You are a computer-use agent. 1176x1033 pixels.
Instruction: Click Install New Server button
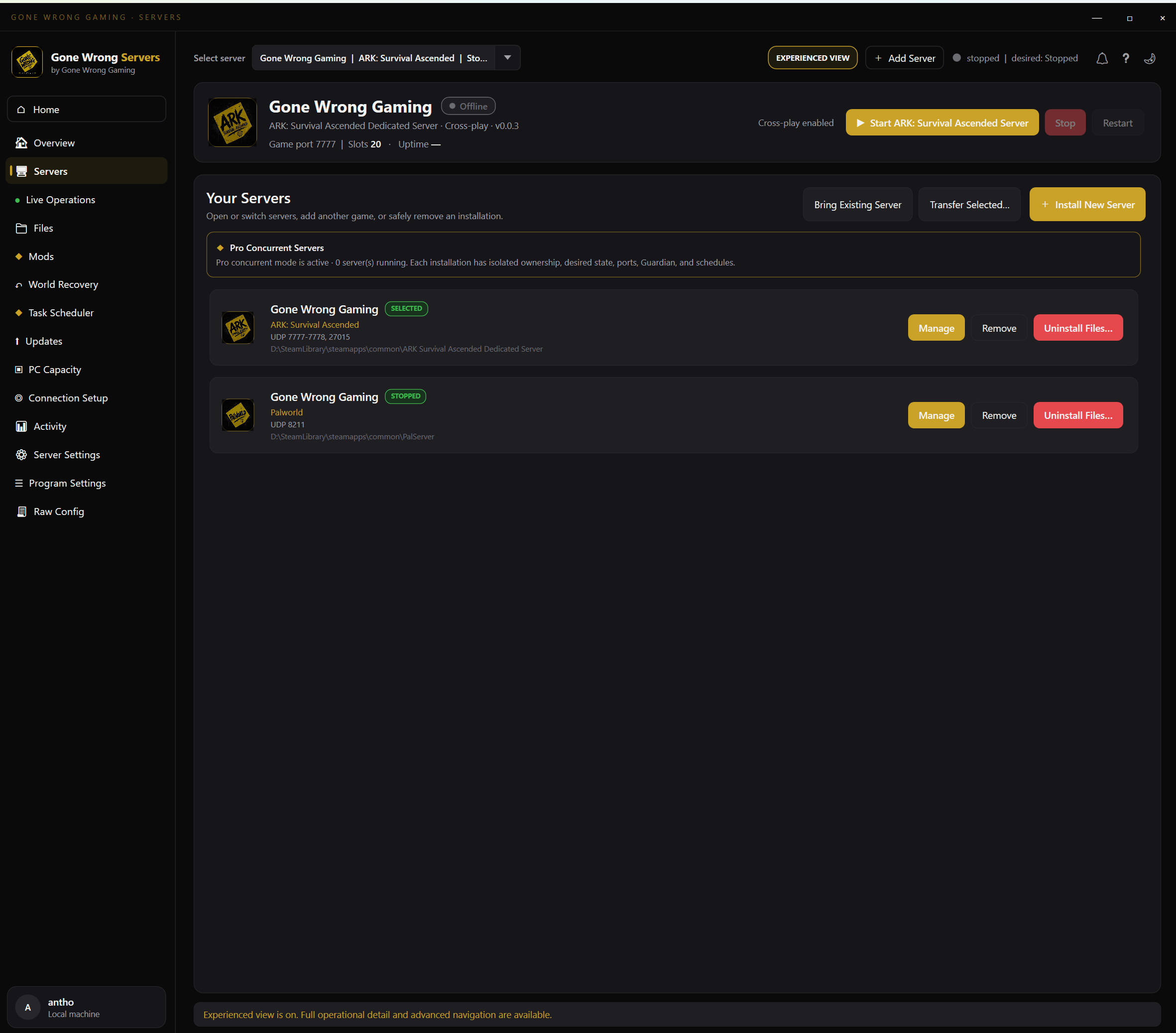coord(1087,204)
